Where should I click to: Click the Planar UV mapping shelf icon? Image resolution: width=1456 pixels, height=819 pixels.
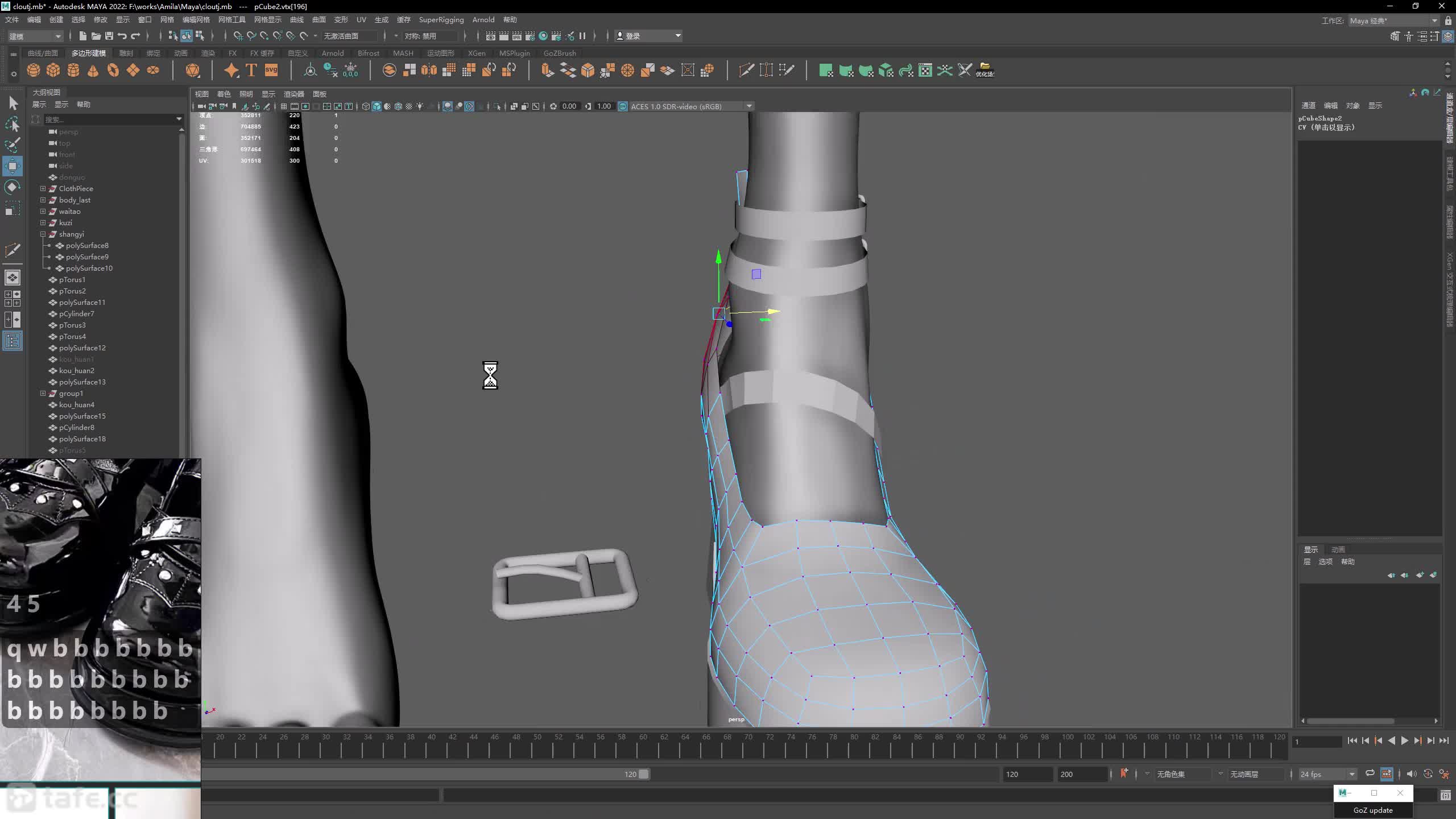tap(826, 70)
